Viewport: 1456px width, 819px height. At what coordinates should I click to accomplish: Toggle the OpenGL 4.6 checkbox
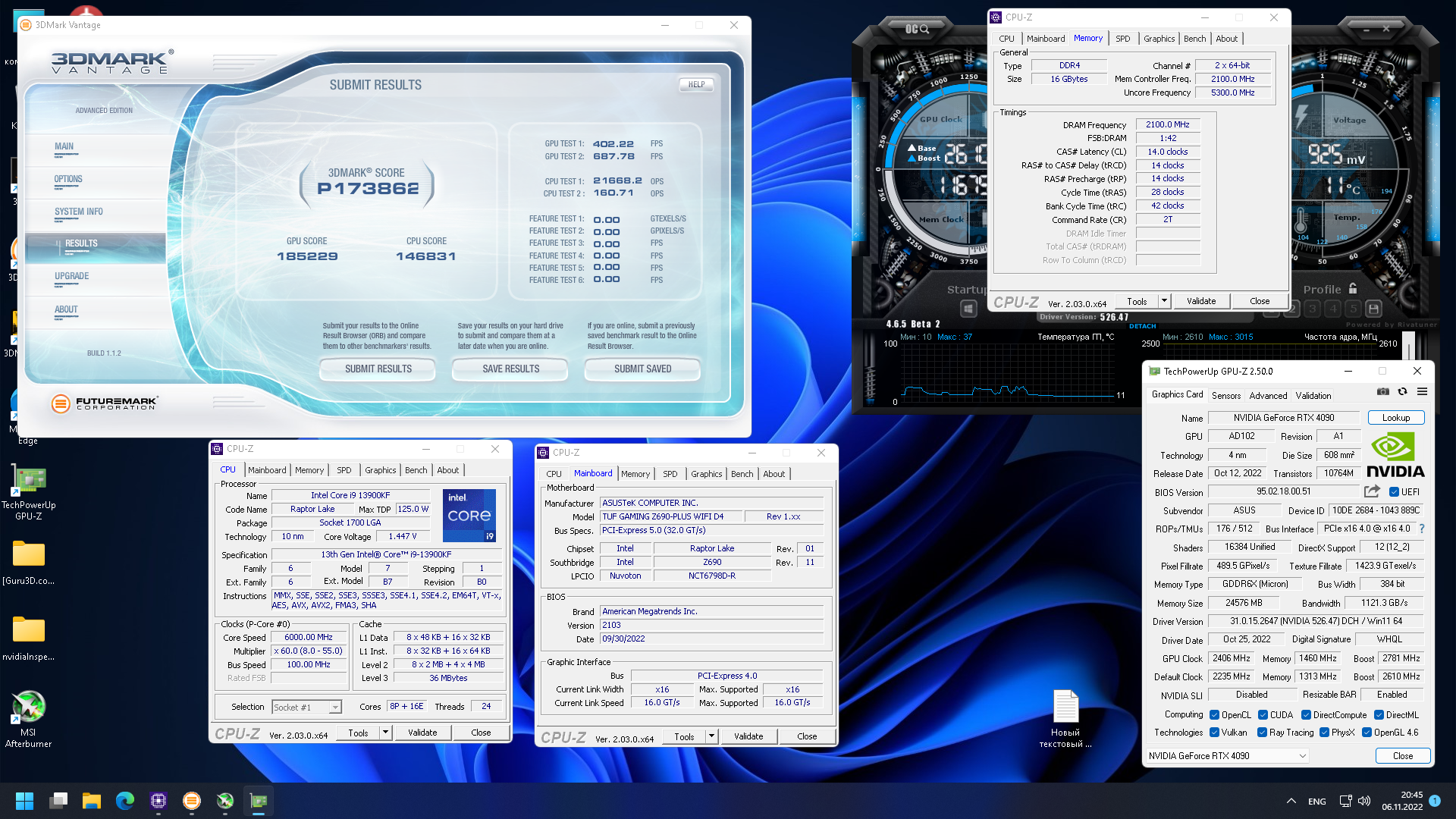1367,732
